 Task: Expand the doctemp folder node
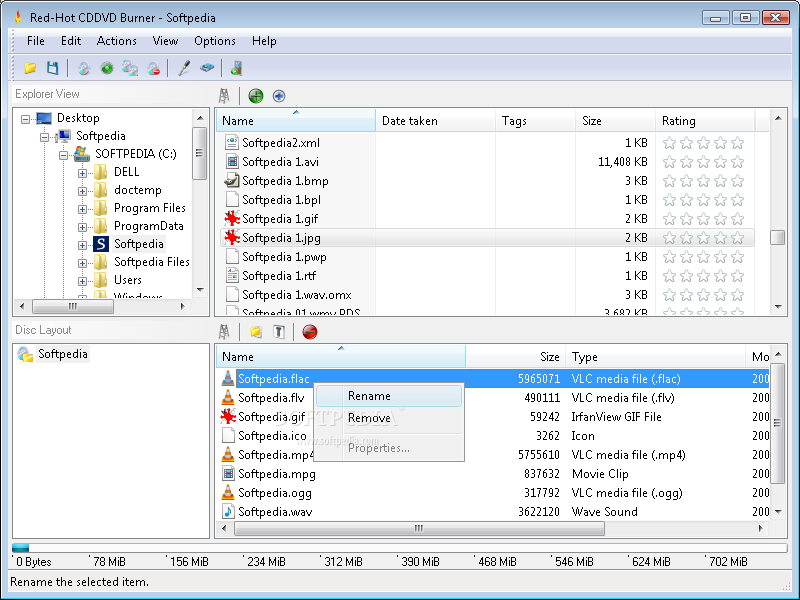pyautogui.click(x=82, y=191)
